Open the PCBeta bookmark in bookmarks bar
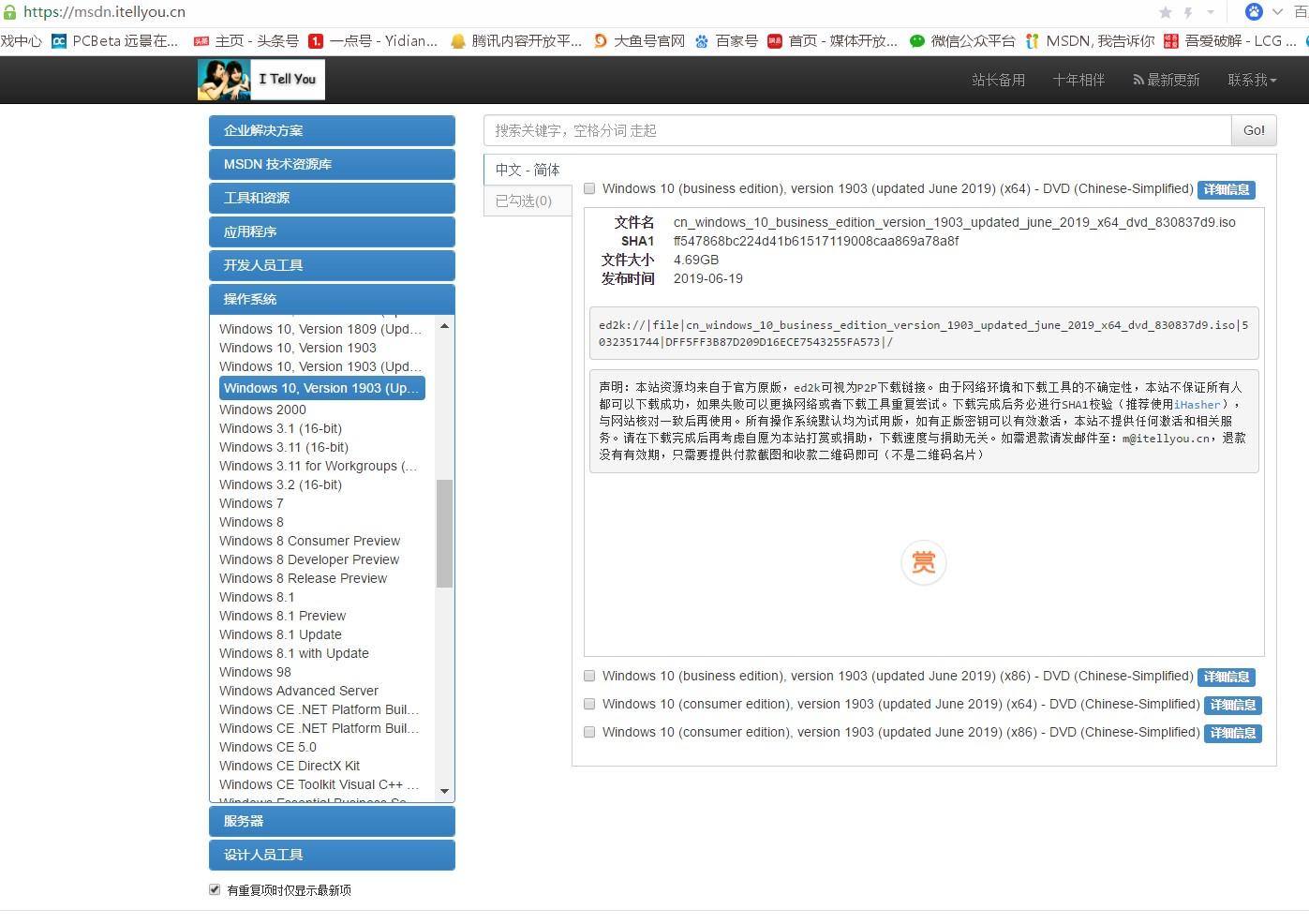 point(114,41)
